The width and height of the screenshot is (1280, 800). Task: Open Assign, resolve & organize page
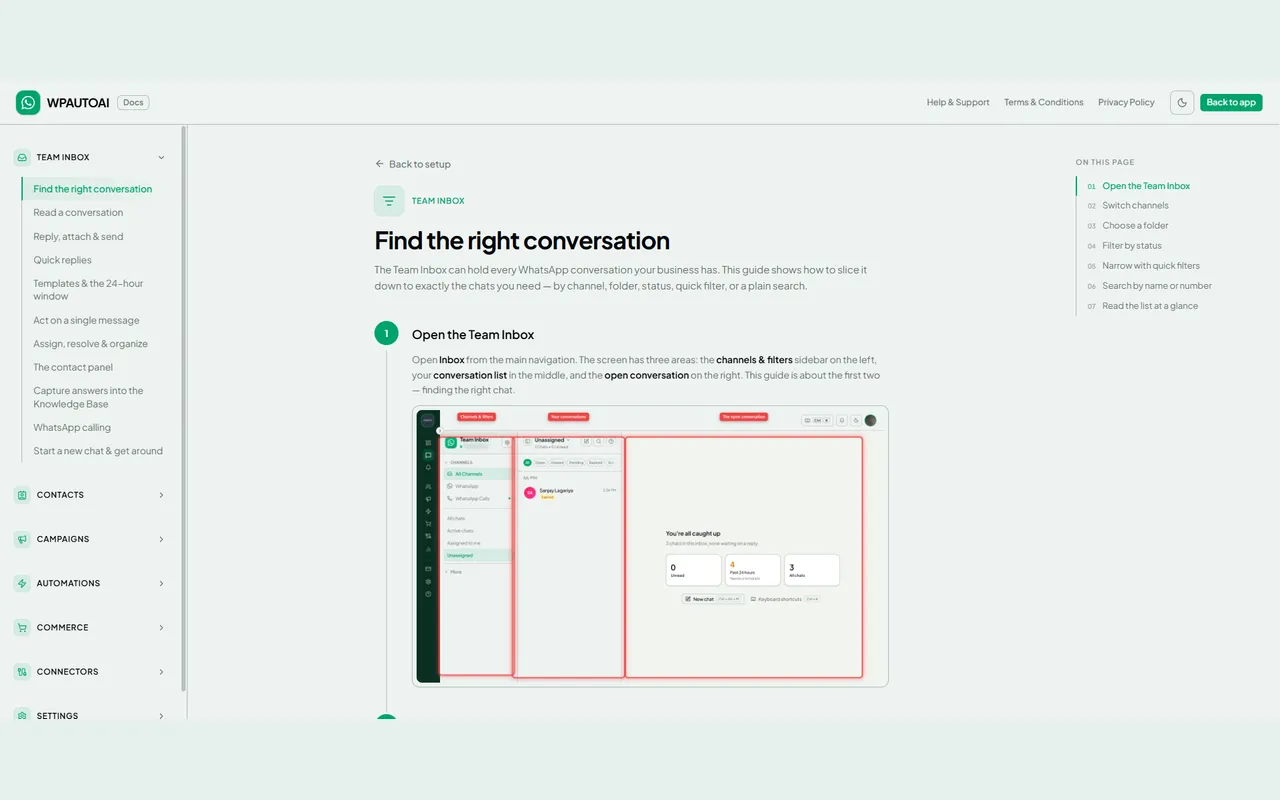[90, 344]
